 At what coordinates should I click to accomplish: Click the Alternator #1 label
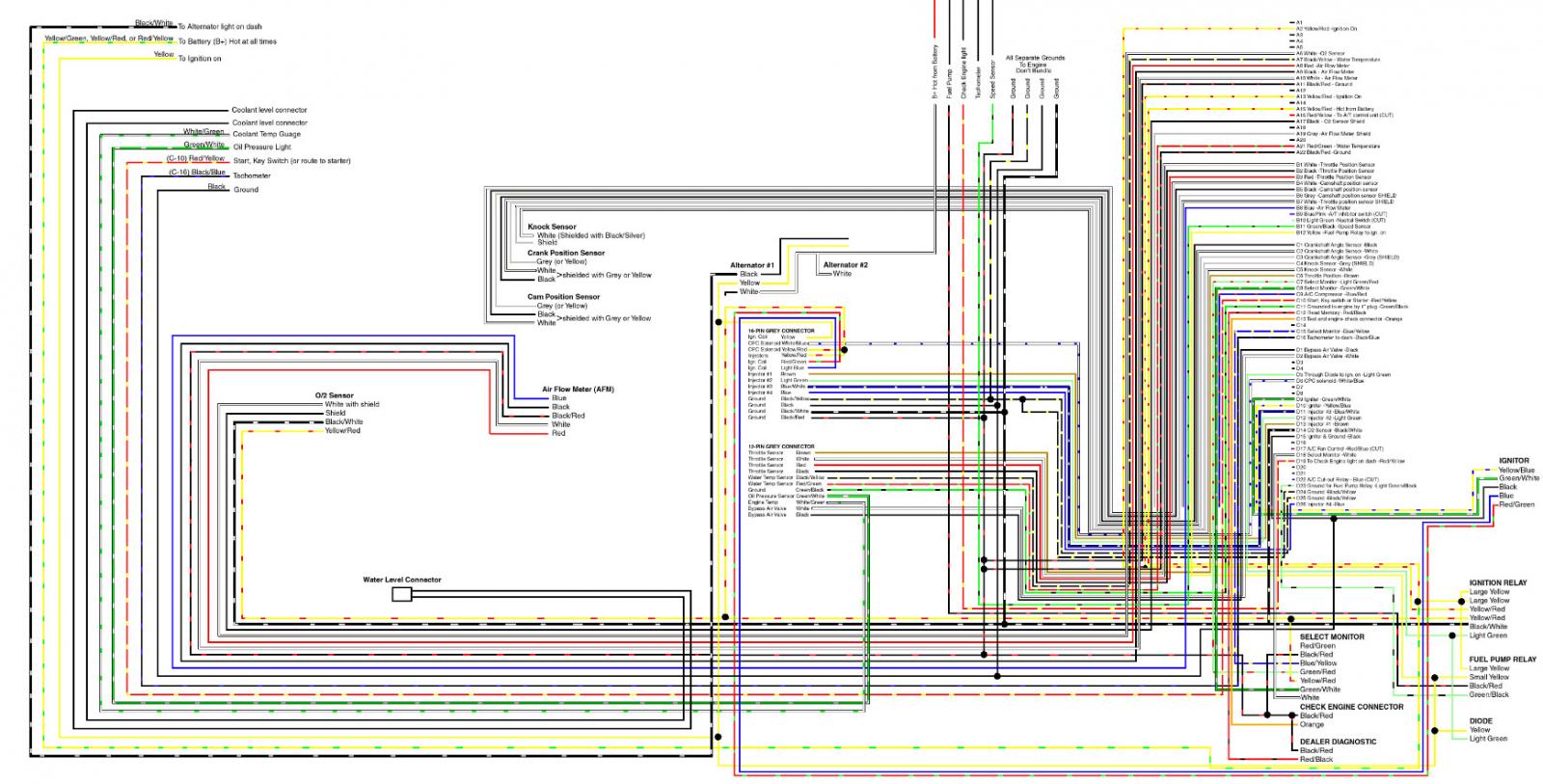(x=752, y=265)
